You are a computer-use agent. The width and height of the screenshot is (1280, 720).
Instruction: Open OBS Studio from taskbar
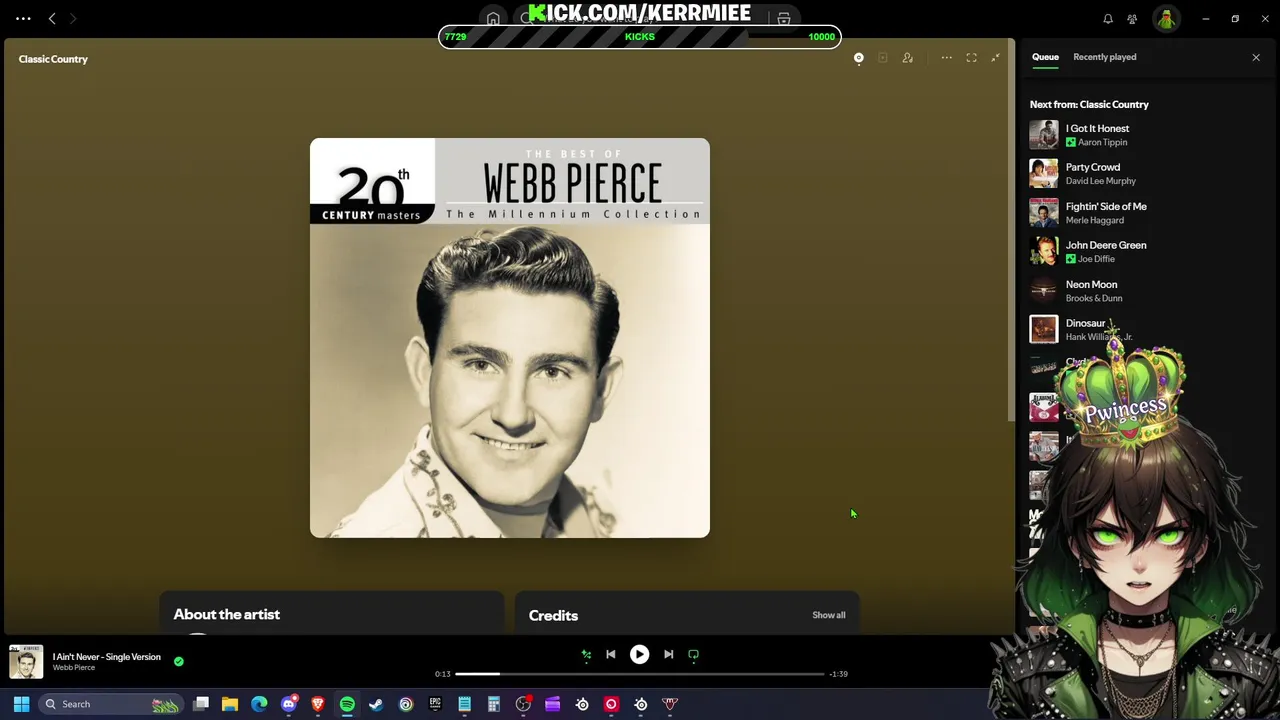click(x=523, y=704)
